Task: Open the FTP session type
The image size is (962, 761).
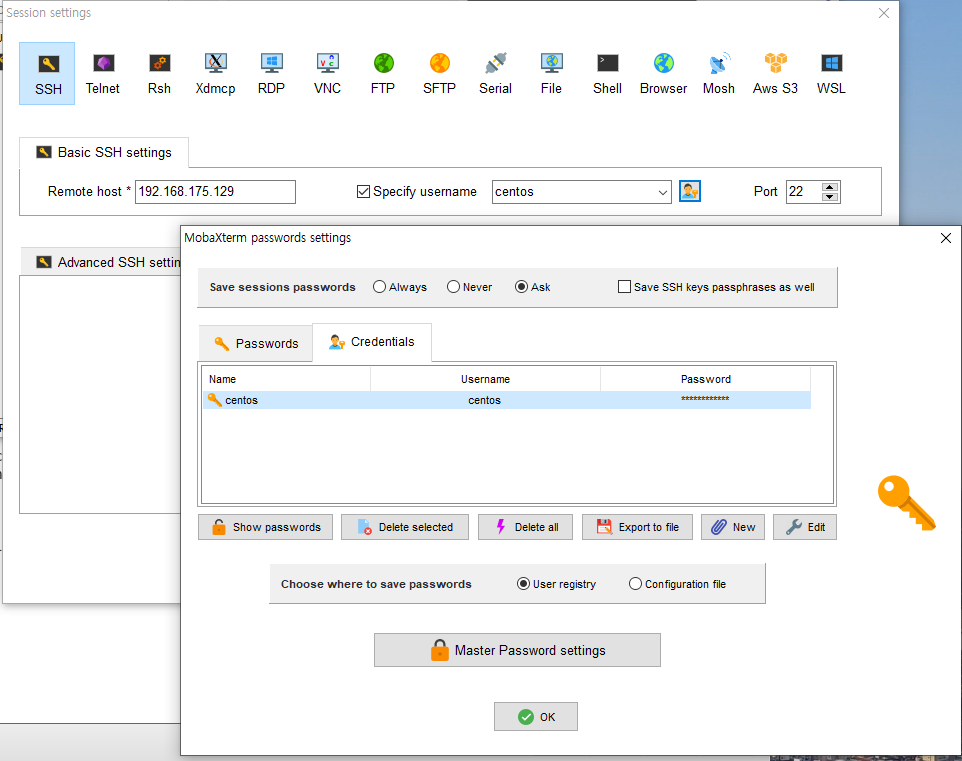Action: tap(383, 74)
